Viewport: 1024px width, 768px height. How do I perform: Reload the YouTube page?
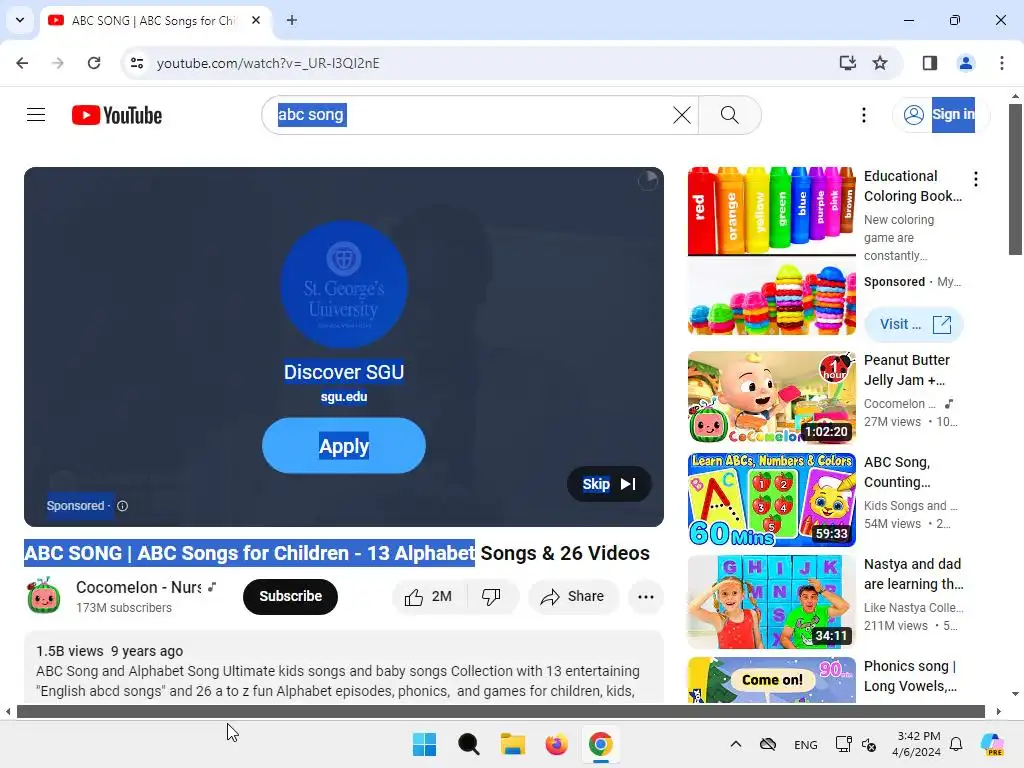(x=94, y=63)
